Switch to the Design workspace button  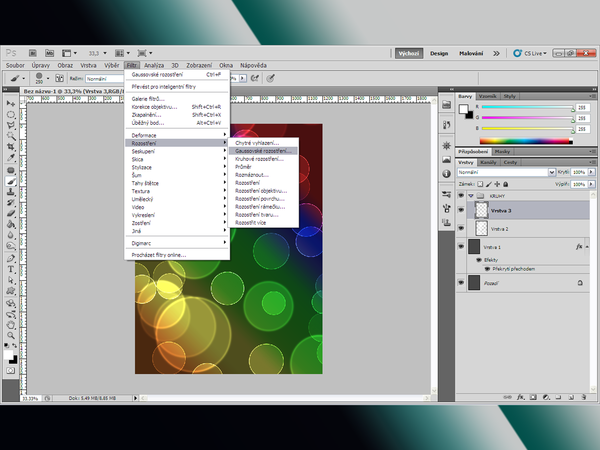coord(441,53)
